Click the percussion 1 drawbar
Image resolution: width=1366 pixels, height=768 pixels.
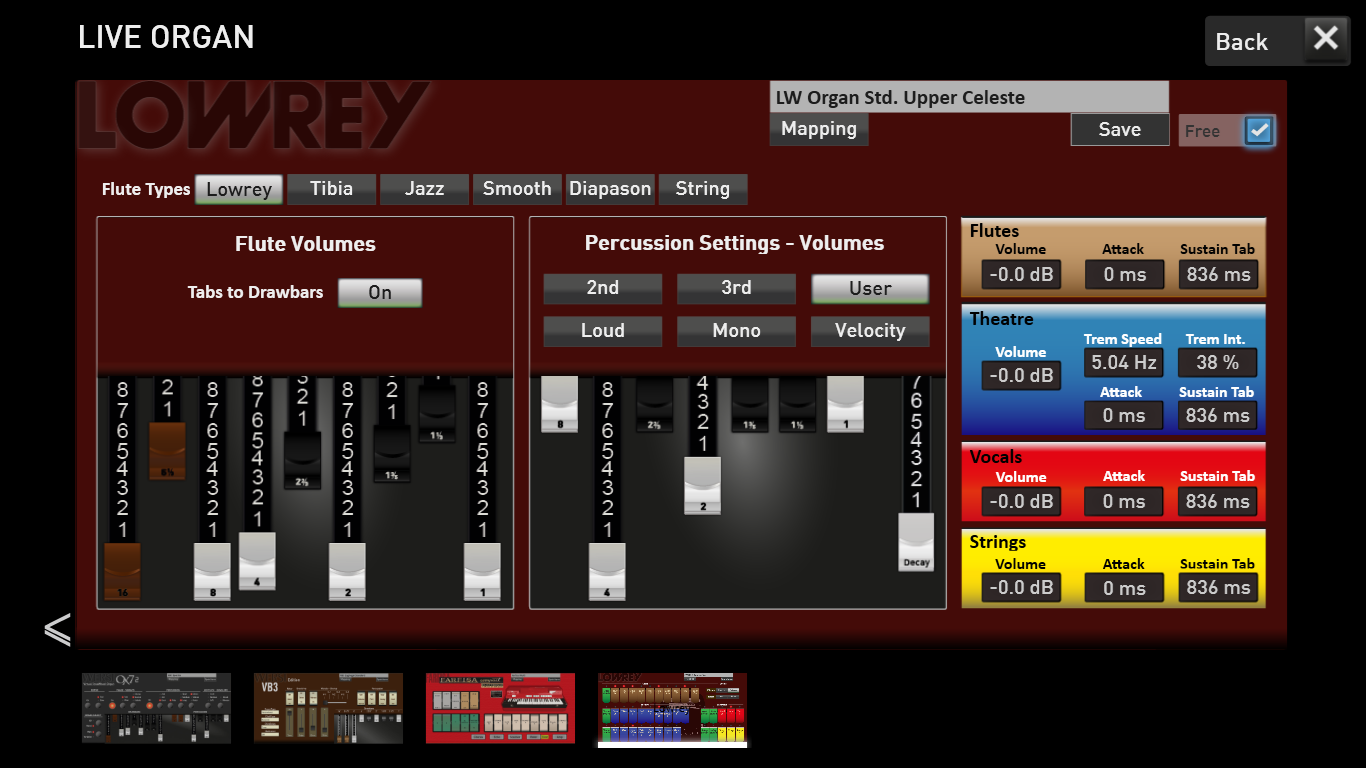pyautogui.click(x=845, y=404)
